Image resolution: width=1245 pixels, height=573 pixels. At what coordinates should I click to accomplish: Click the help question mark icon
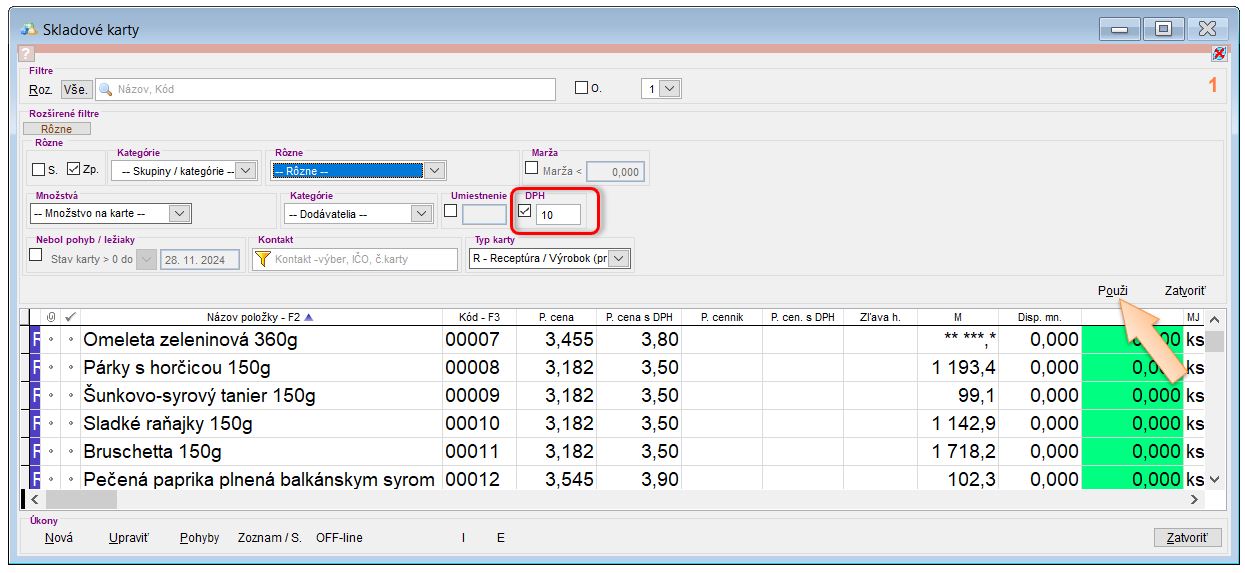tap(27, 54)
